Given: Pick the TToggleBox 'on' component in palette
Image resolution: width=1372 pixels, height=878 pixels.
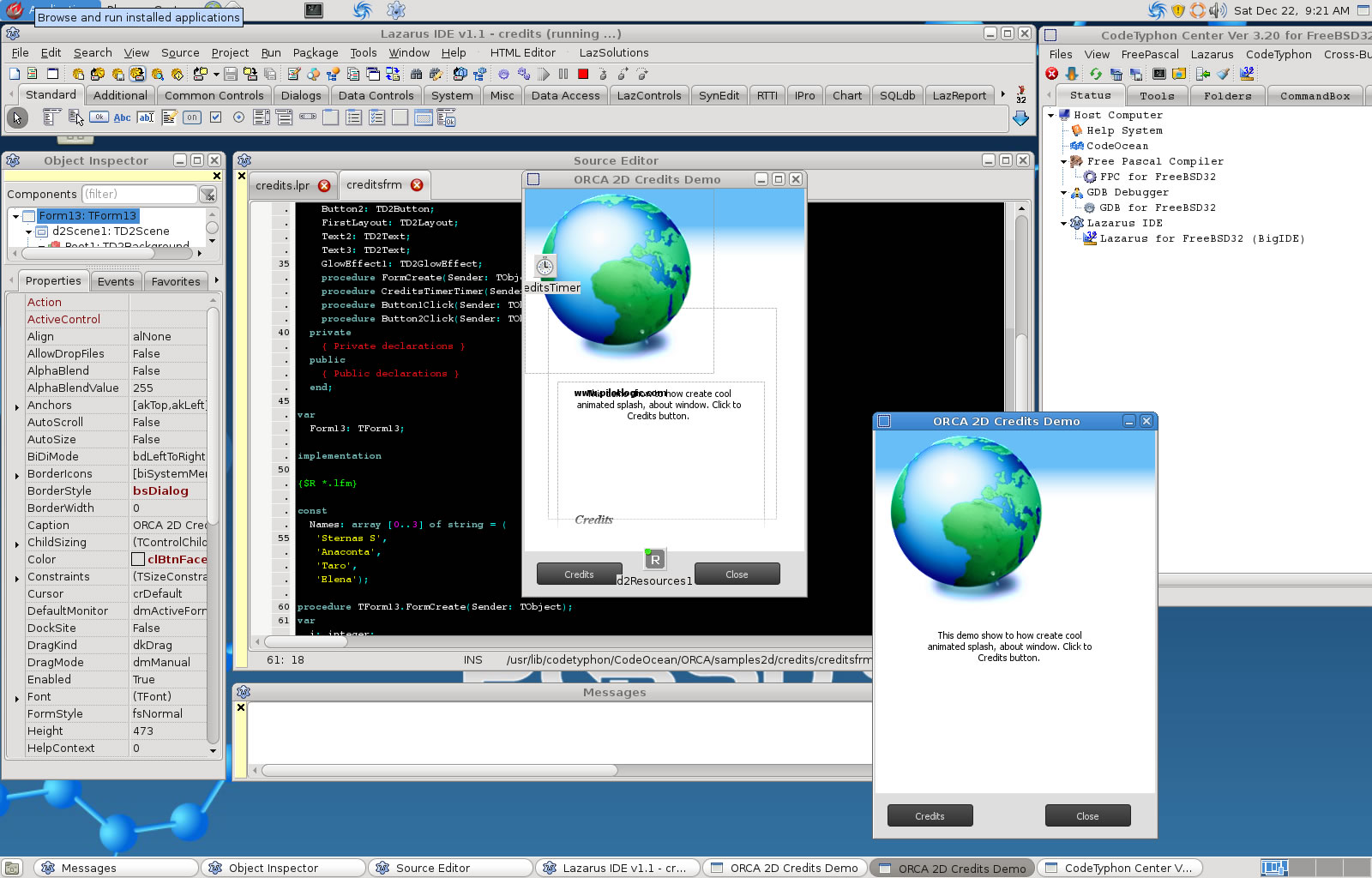Looking at the screenshot, I should (192, 117).
